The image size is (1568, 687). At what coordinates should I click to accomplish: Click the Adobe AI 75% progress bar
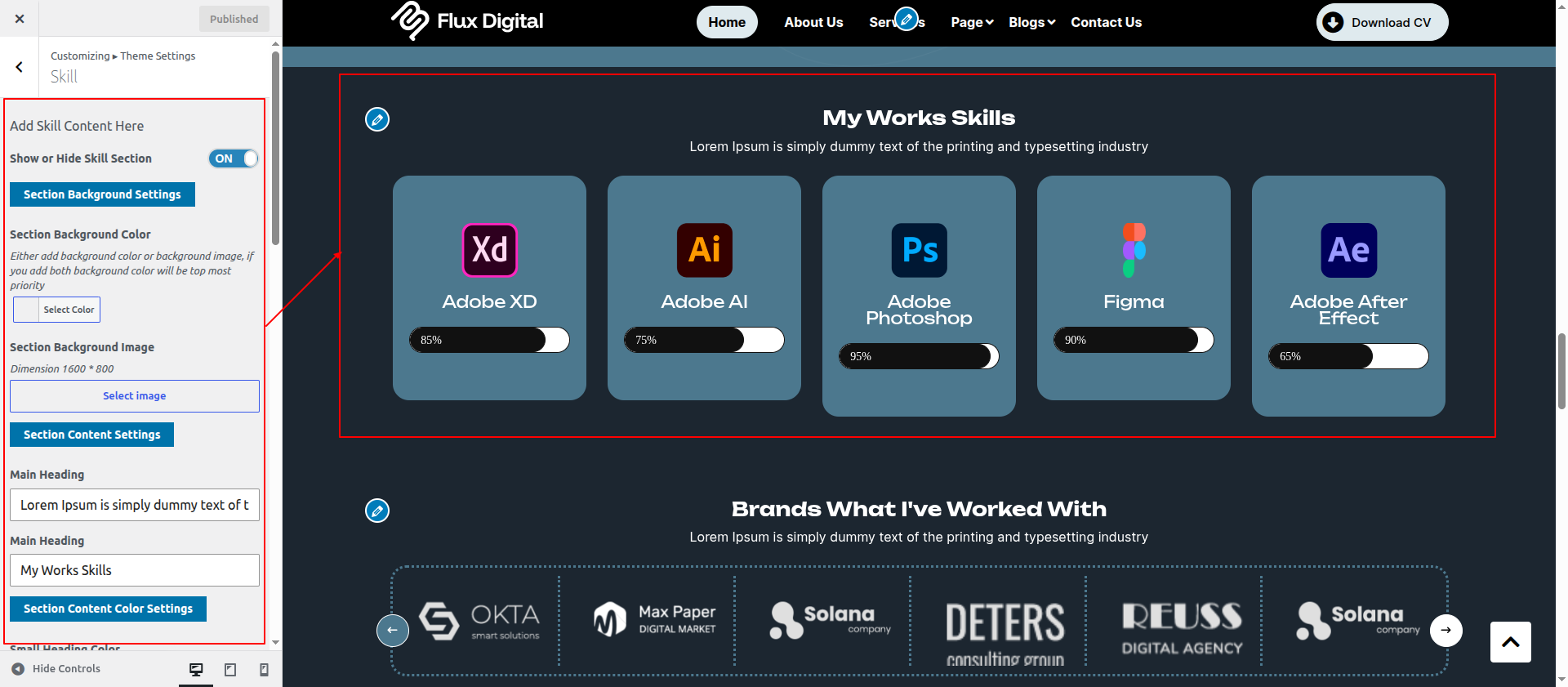click(704, 340)
